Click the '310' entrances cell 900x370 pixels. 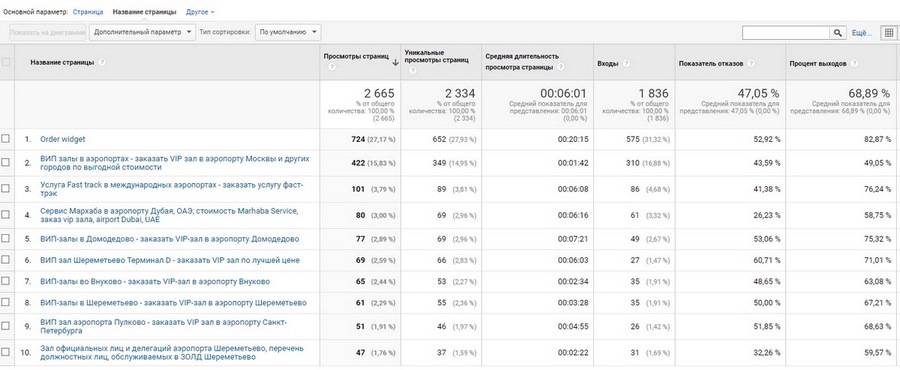[x=634, y=163]
